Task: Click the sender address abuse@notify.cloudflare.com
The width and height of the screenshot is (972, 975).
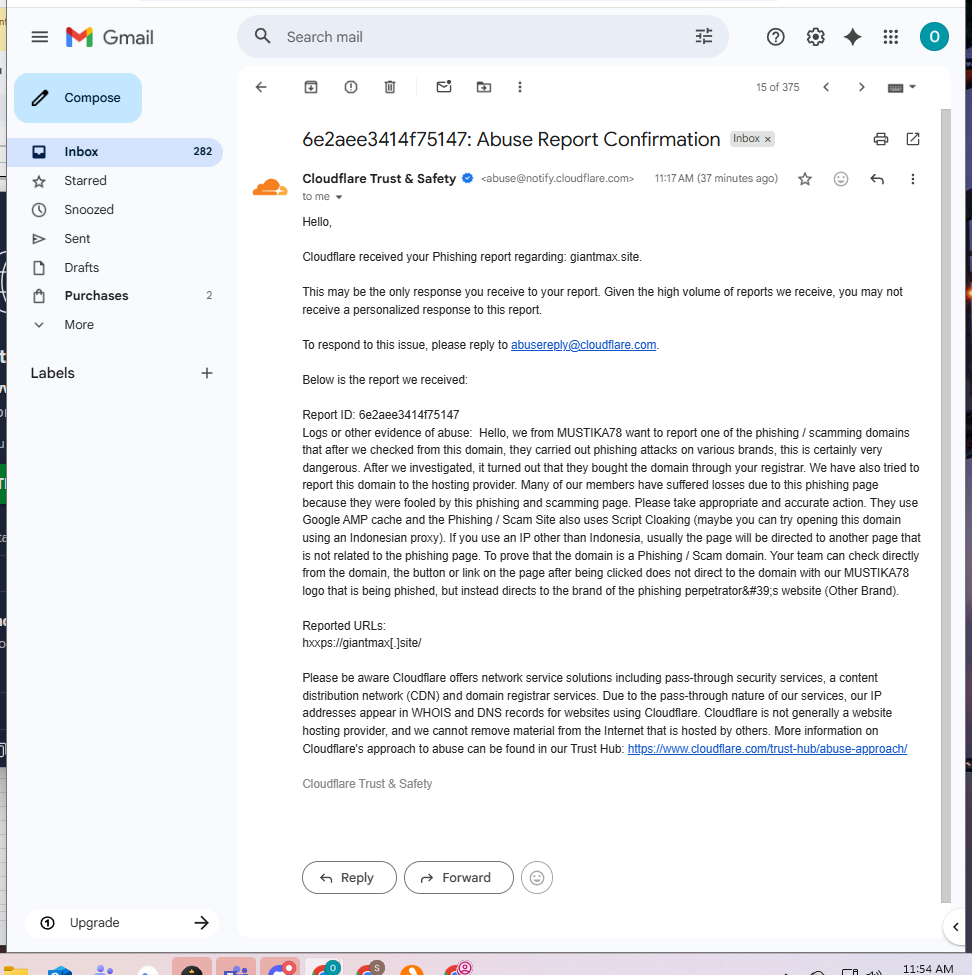Action: click(557, 178)
